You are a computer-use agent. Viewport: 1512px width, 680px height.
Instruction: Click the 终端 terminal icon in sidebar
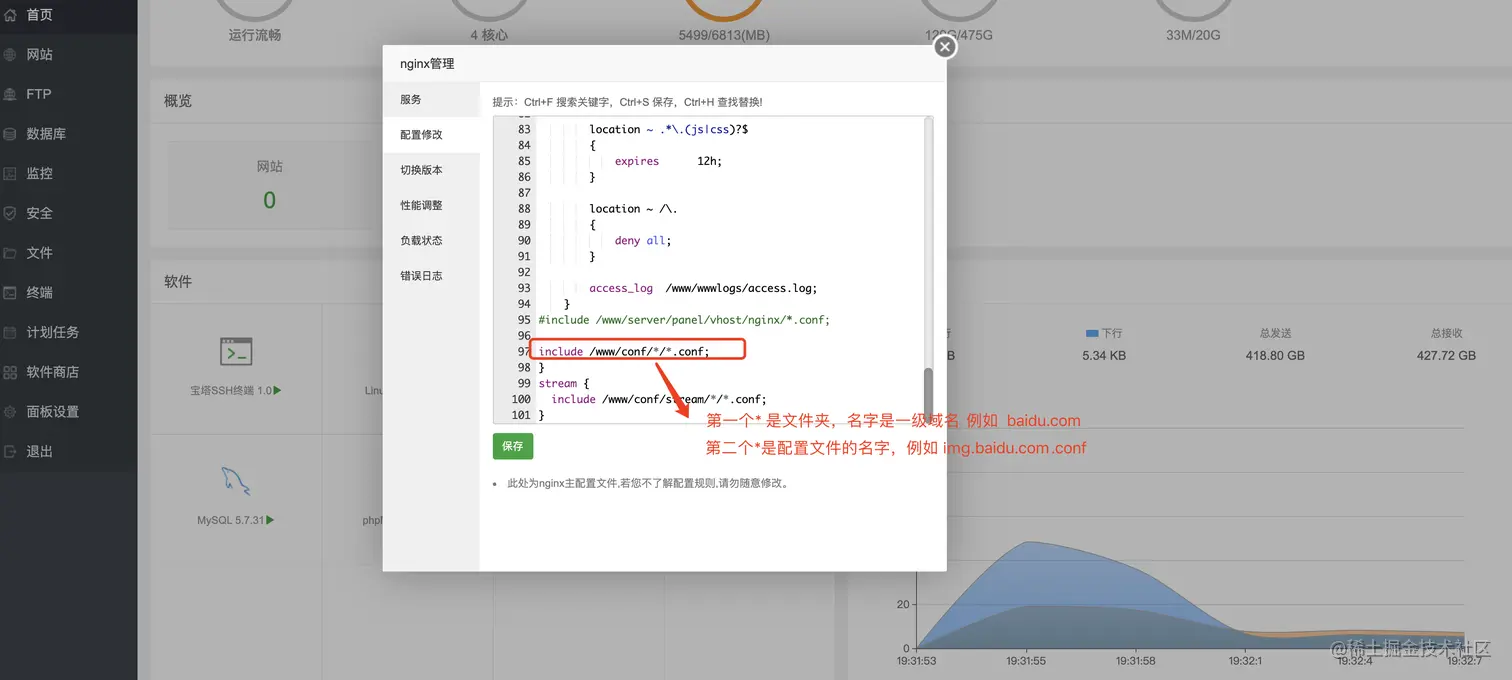point(11,293)
